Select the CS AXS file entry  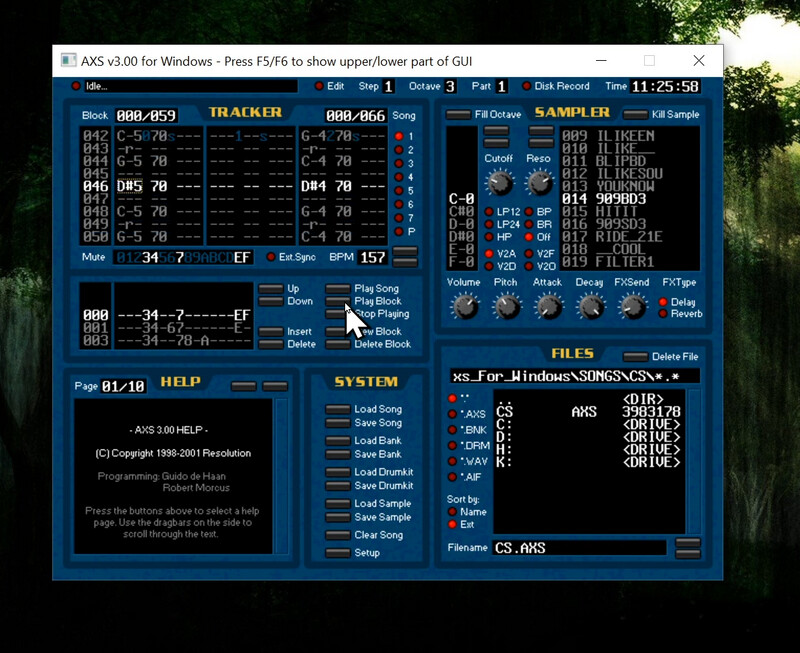[588, 412]
